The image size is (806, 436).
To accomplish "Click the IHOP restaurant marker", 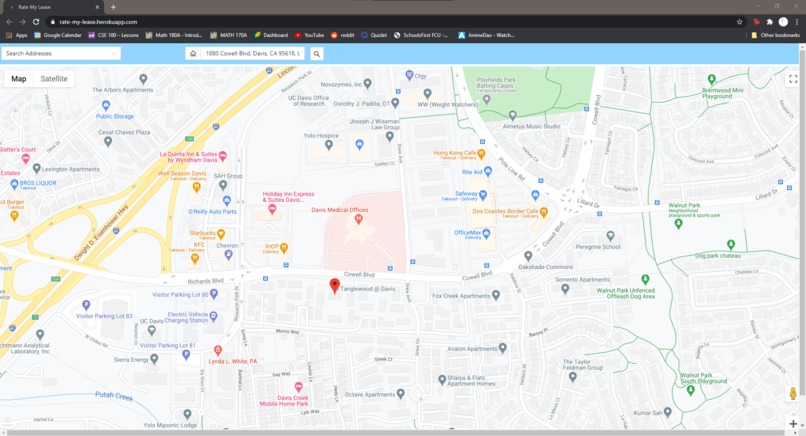I will [284, 248].
